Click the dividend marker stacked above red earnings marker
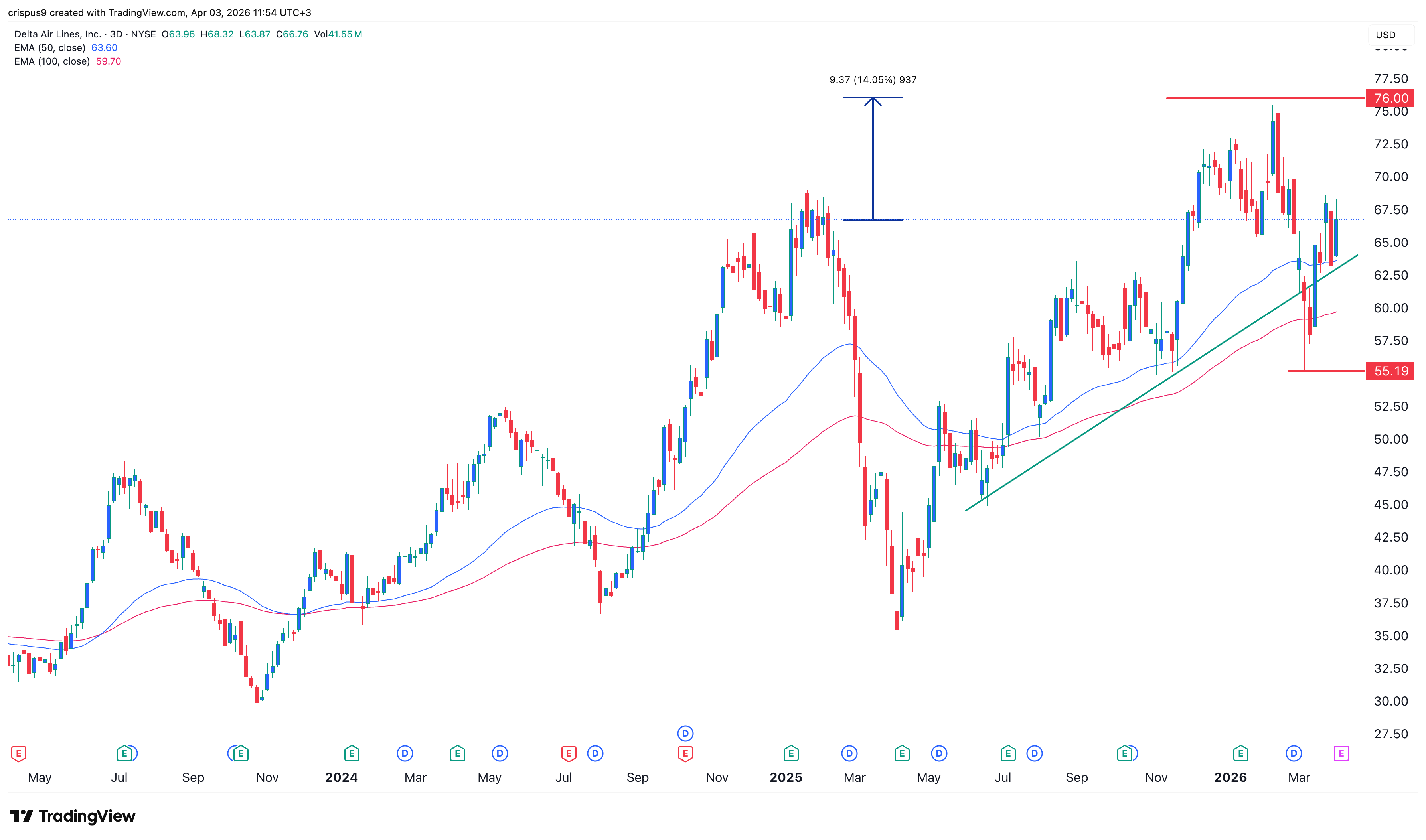 685,734
